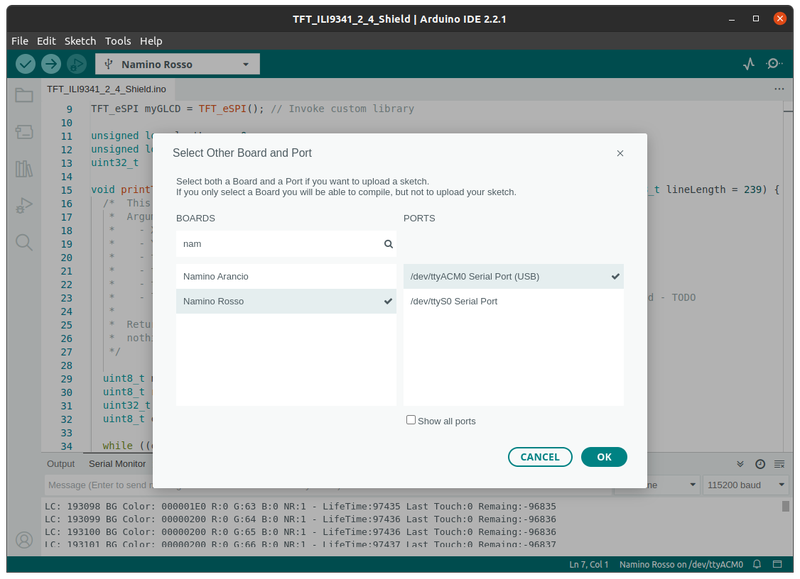Open the Serial Monitor from the top toolbar
The image size is (800, 579).
point(774,63)
